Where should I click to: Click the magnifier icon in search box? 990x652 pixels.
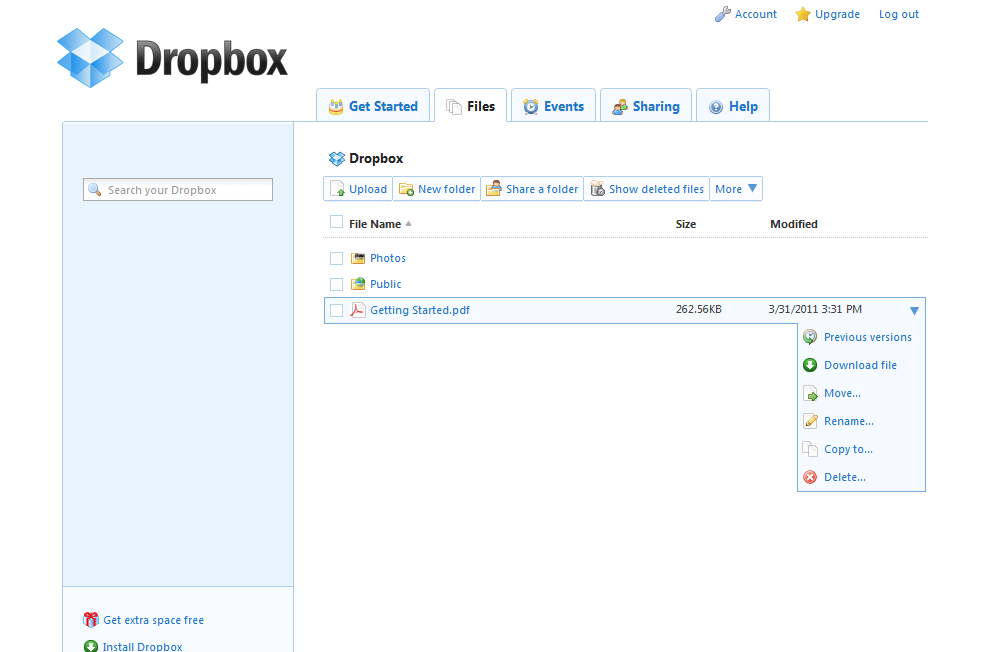coord(95,189)
